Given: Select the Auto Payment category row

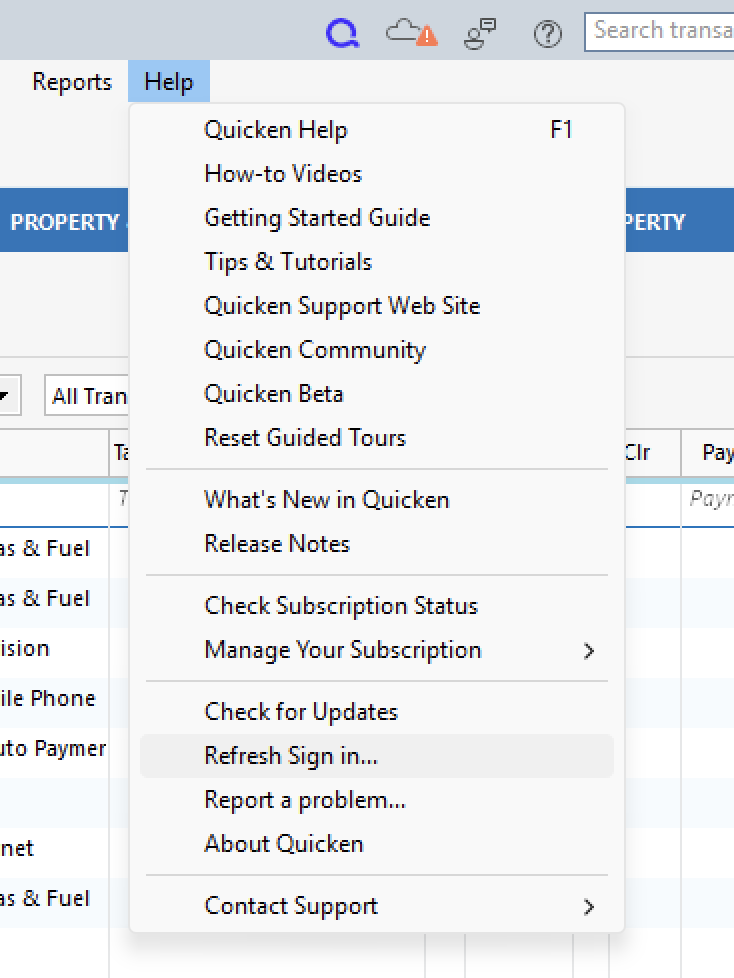Looking at the screenshot, I should click(x=54, y=748).
